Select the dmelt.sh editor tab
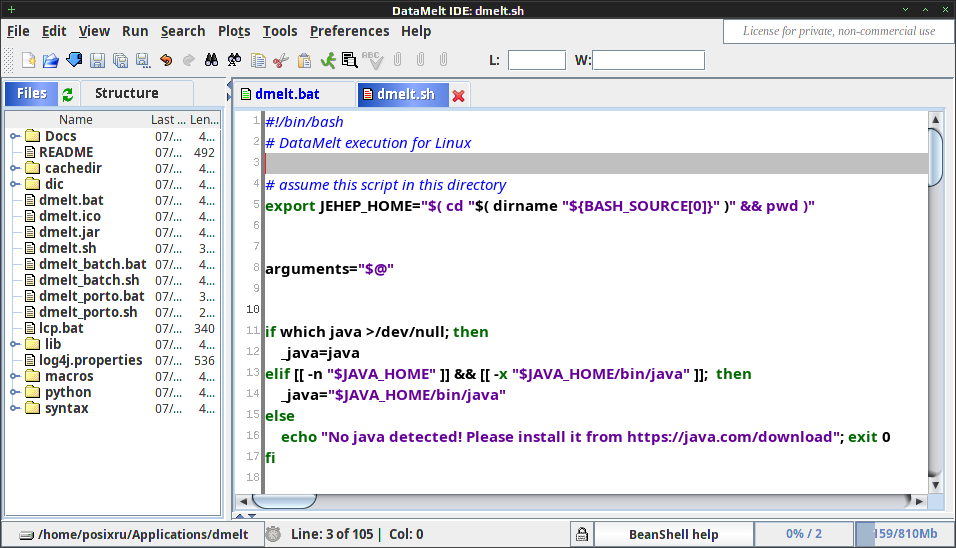Image resolution: width=956 pixels, height=548 pixels. [404, 94]
